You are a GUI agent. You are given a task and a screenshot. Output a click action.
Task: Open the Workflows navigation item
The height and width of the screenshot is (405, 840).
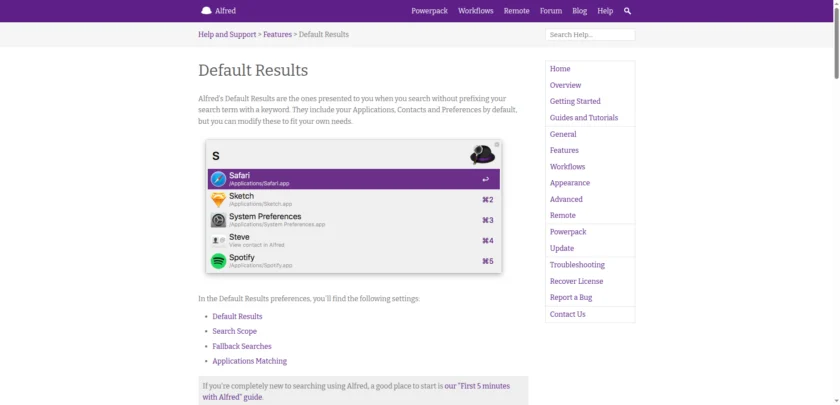pos(476,11)
